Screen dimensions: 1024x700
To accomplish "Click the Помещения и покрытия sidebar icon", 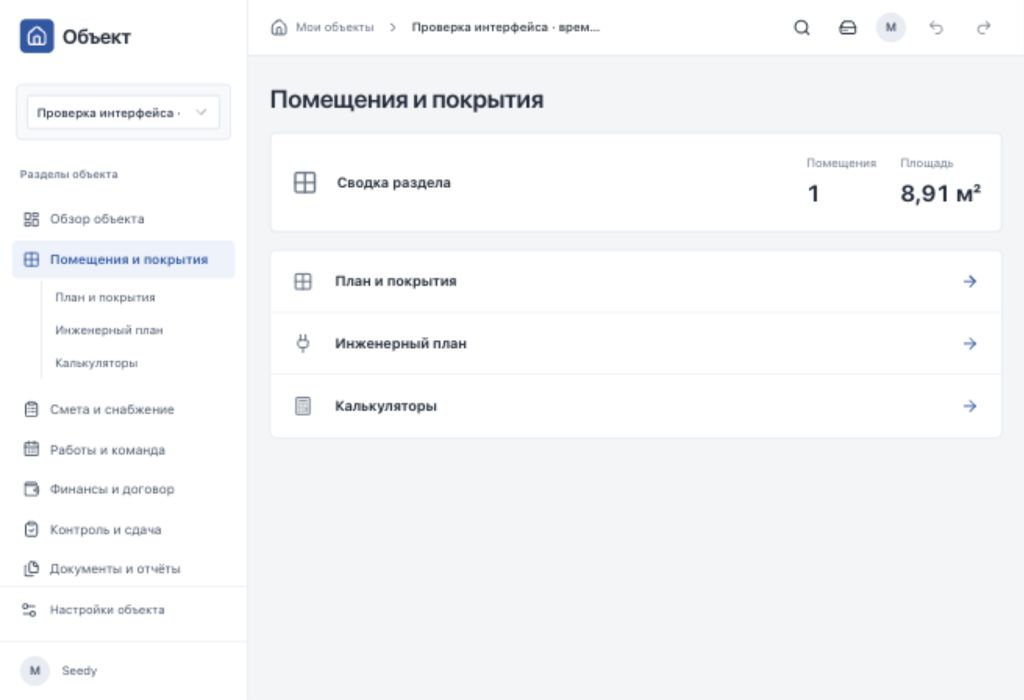I will click(31, 259).
